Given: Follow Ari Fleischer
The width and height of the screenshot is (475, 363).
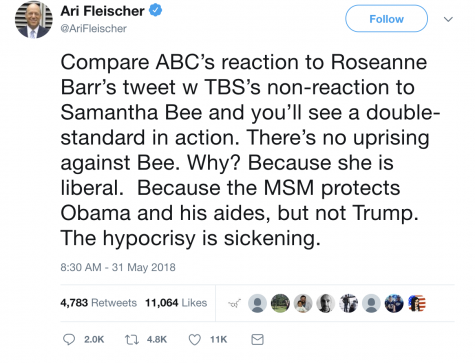Looking at the screenshot, I should point(386,19).
